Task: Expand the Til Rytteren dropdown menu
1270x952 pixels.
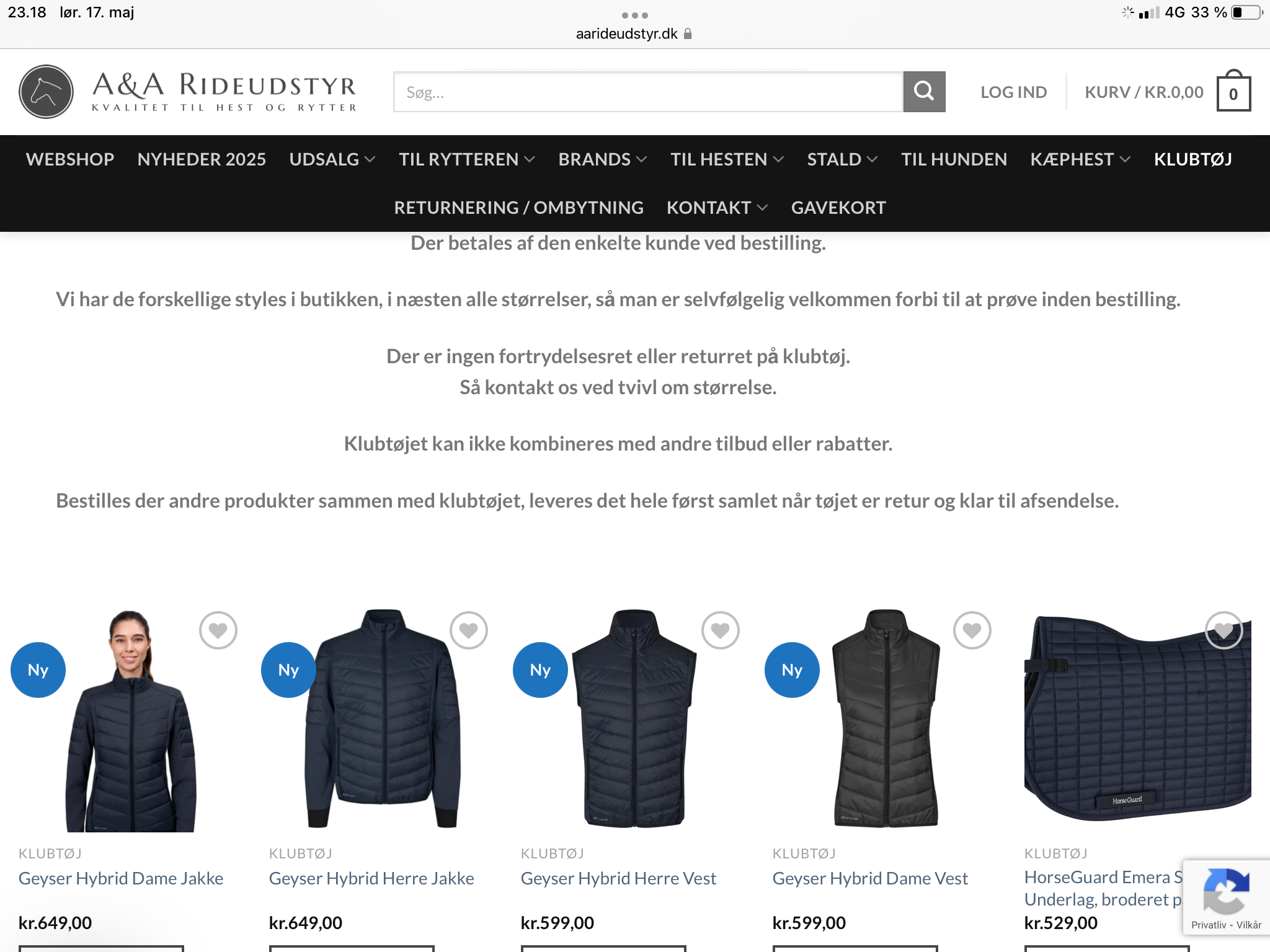Action: (466, 159)
